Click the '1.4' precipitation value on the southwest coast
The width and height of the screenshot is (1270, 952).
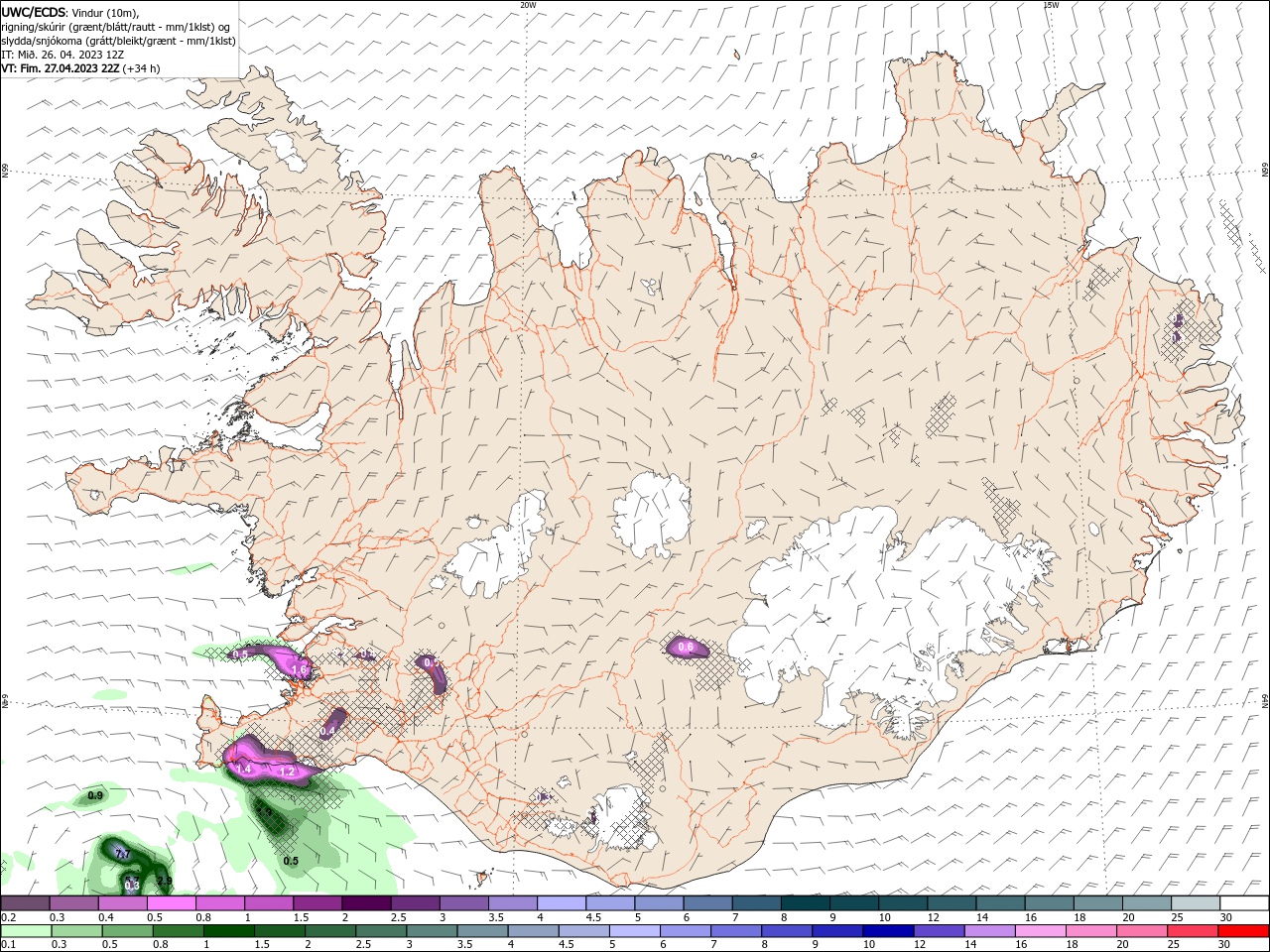coord(241,769)
